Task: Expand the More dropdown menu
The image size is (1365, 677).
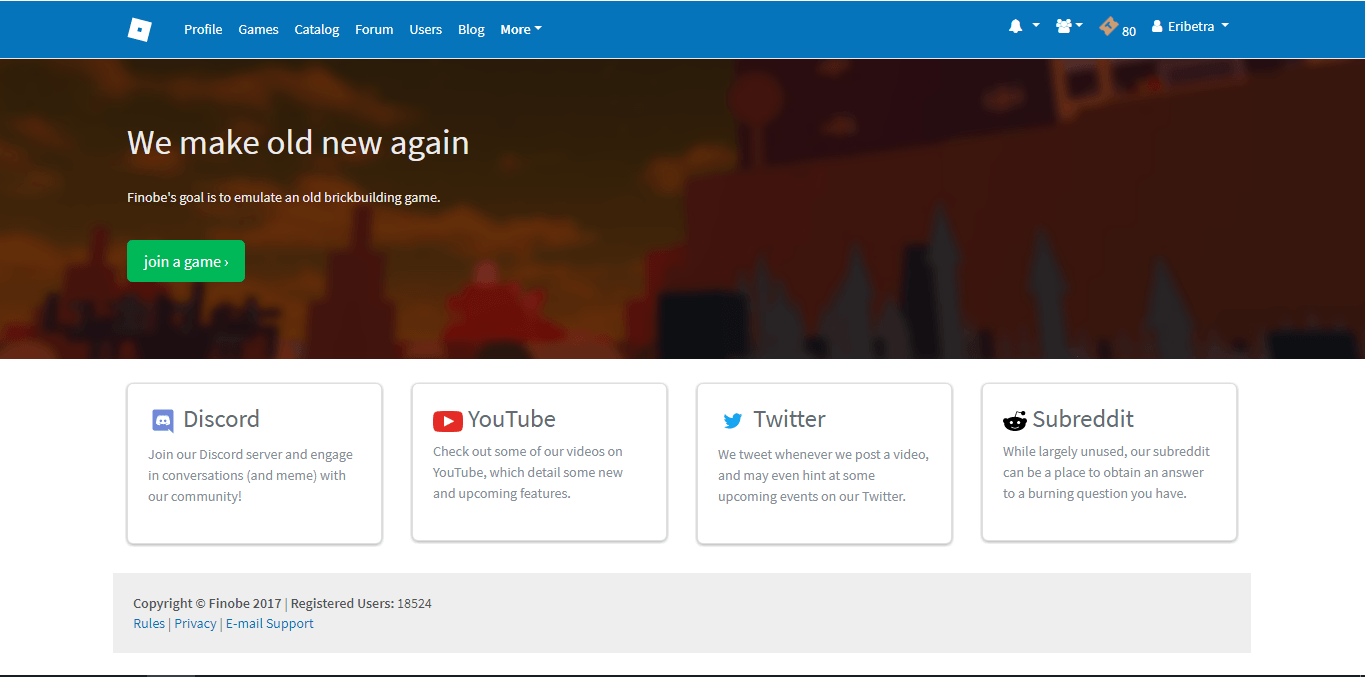Action: pyautogui.click(x=520, y=30)
